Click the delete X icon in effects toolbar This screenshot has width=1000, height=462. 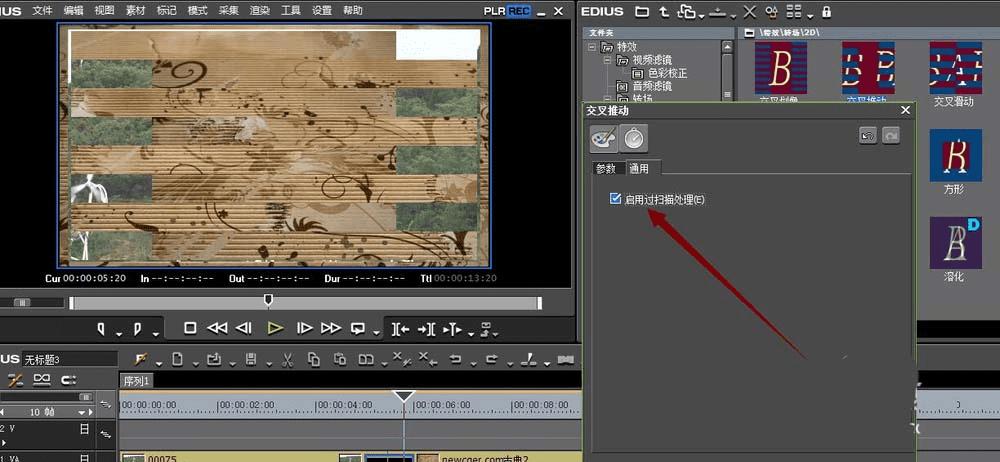pyautogui.click(x=750, y=12)
